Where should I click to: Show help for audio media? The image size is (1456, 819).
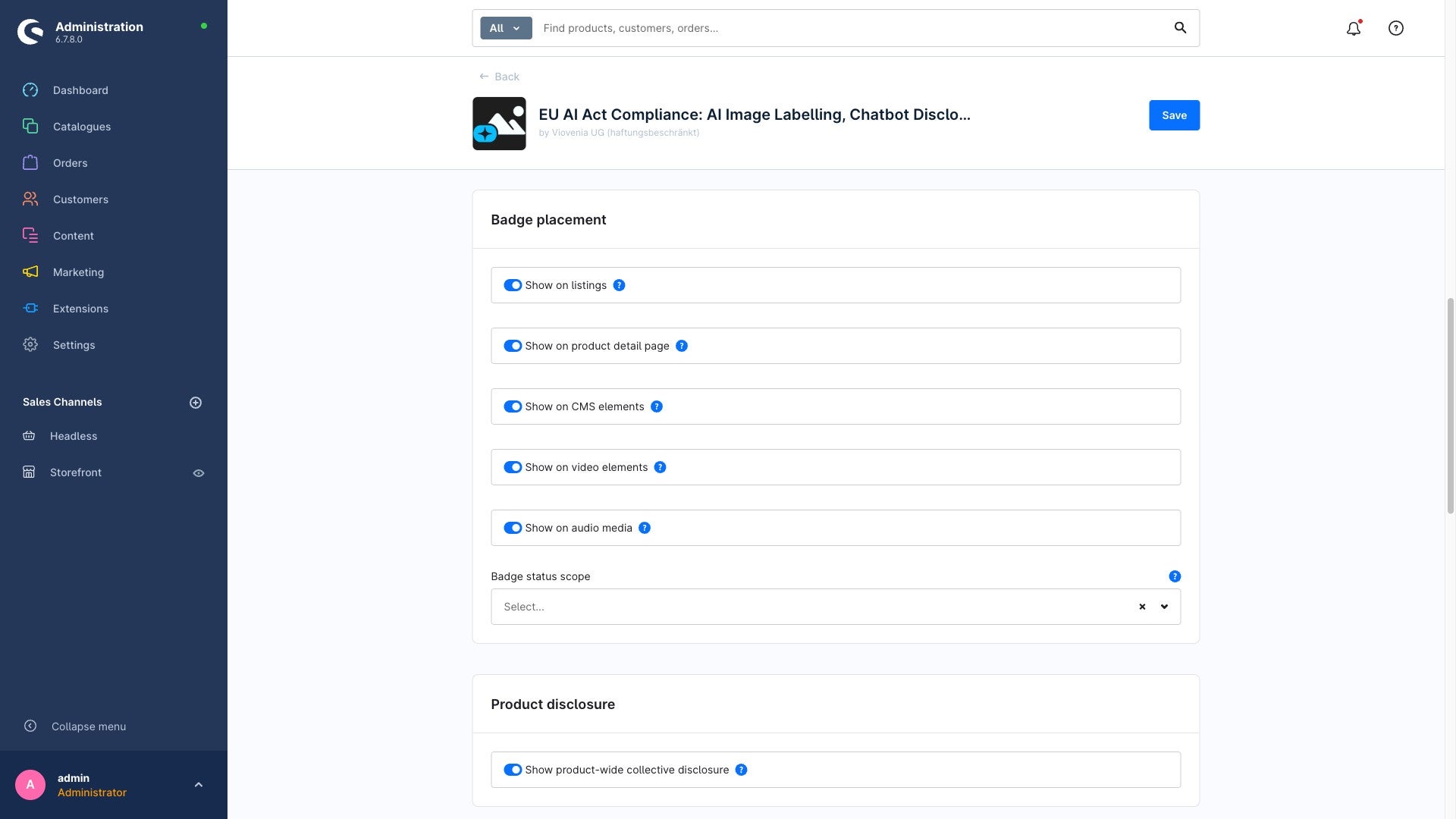[x=645, y=528]
